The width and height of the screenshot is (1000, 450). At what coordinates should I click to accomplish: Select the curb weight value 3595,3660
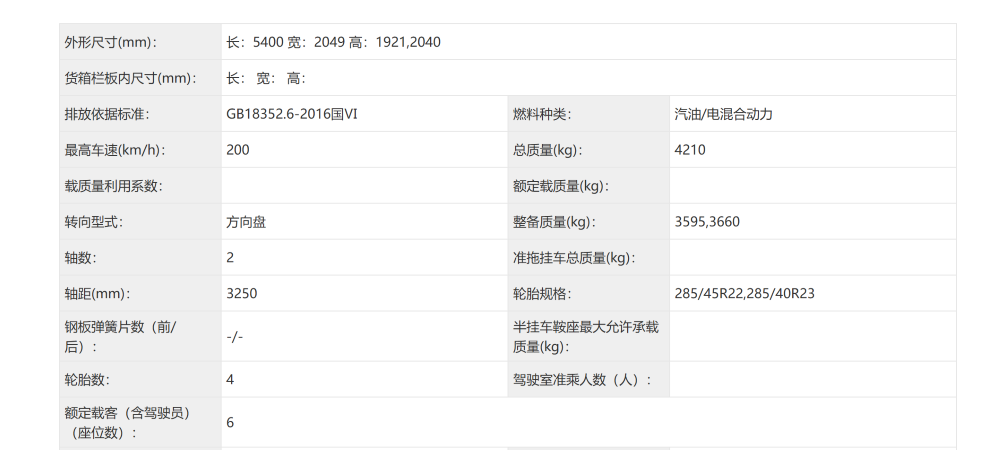pyautogui.click(x=707, y=222)
